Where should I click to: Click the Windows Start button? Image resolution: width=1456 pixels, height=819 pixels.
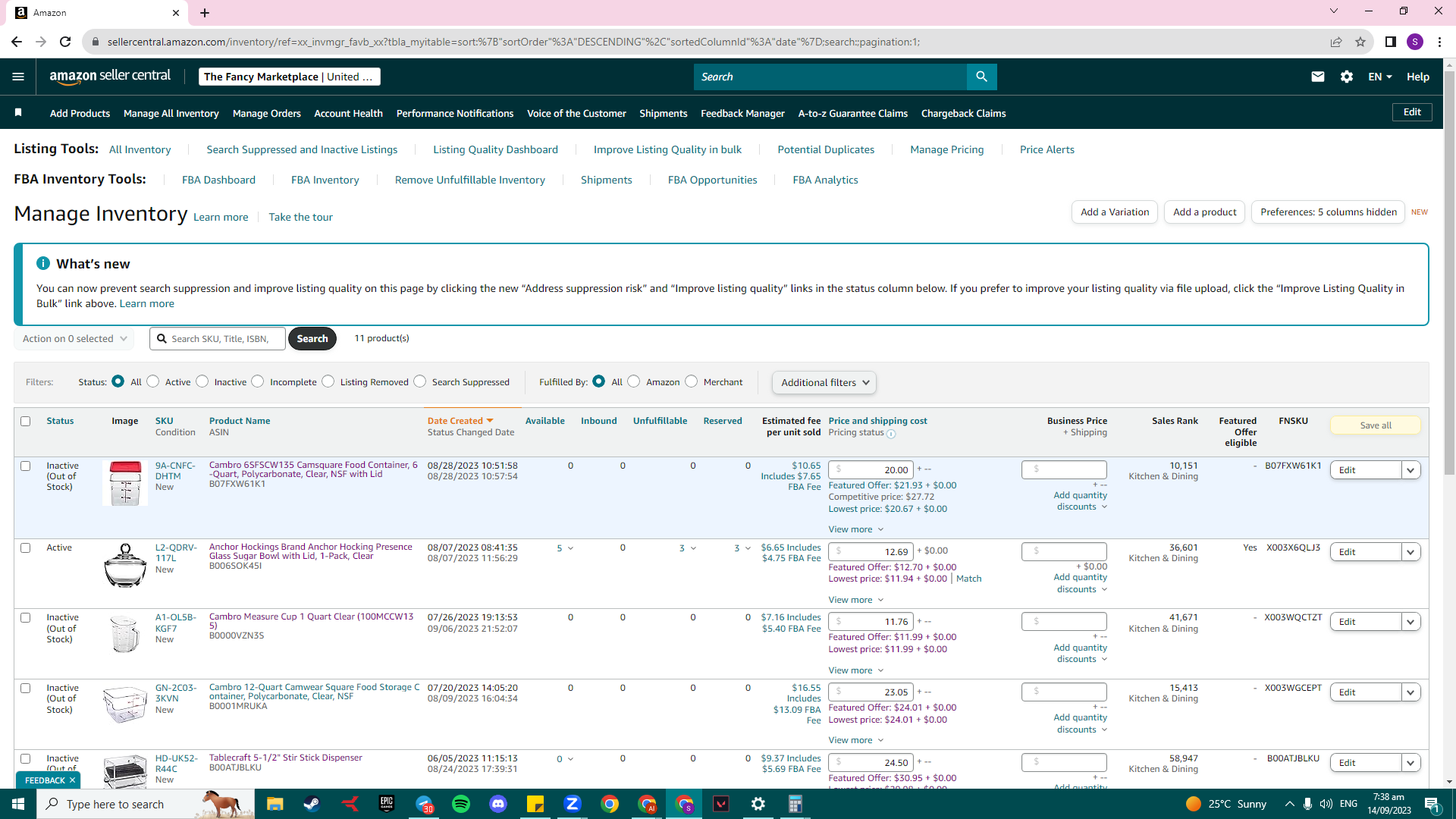(x=18, y=804)
